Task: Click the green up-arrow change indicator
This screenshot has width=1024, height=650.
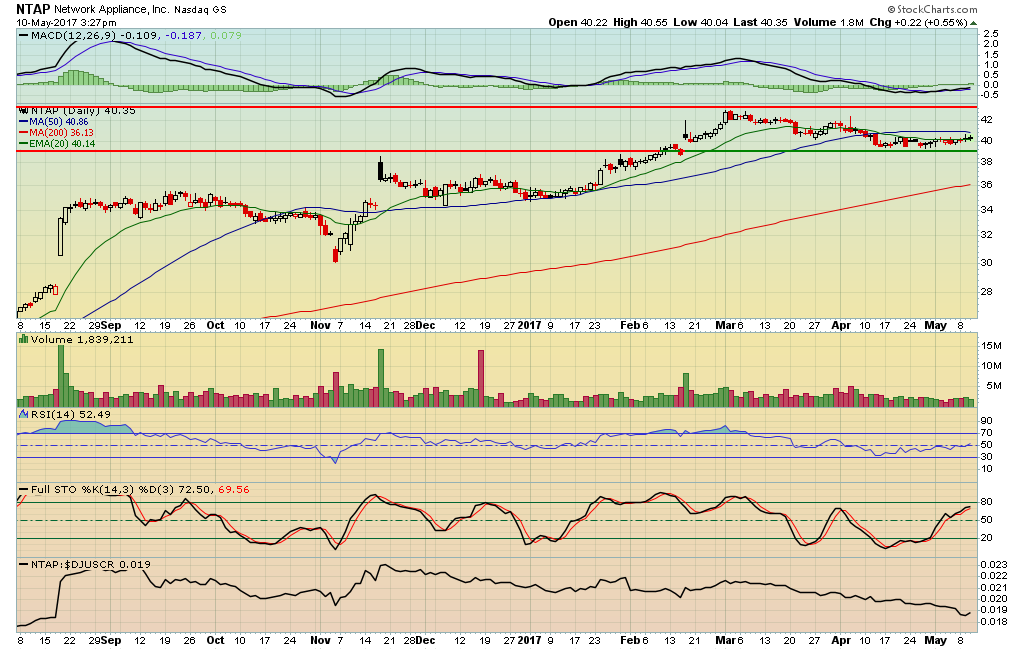Action: (x=973, y=23)
